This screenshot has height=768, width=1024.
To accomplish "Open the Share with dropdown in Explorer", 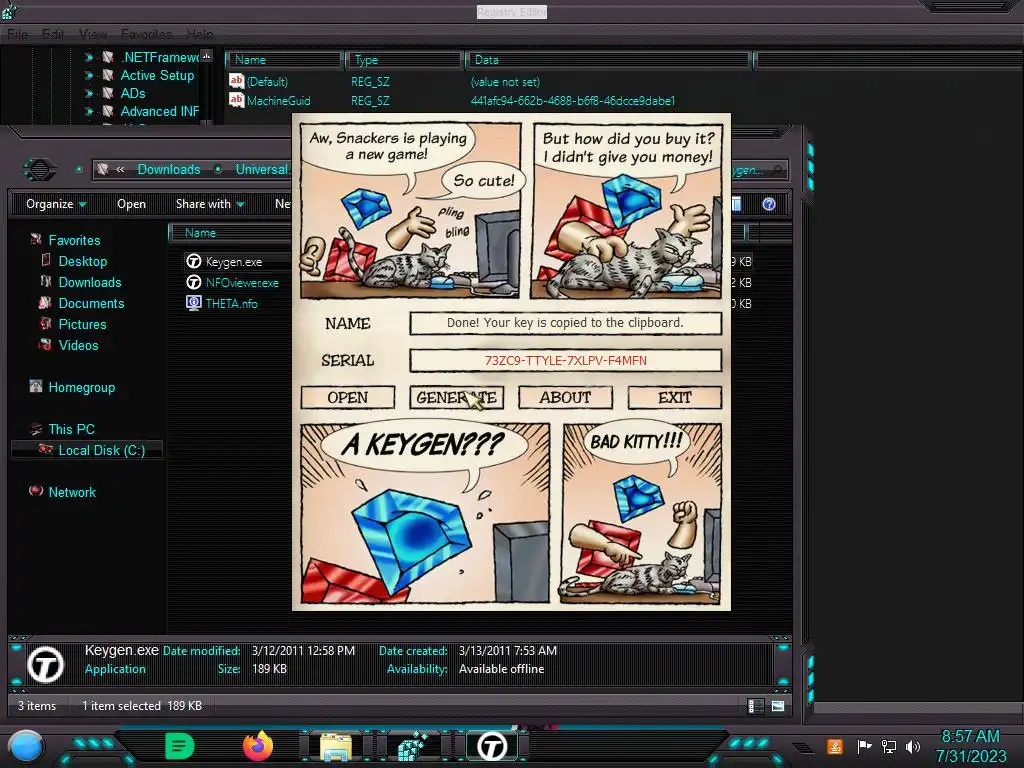I will pos(210,204).
